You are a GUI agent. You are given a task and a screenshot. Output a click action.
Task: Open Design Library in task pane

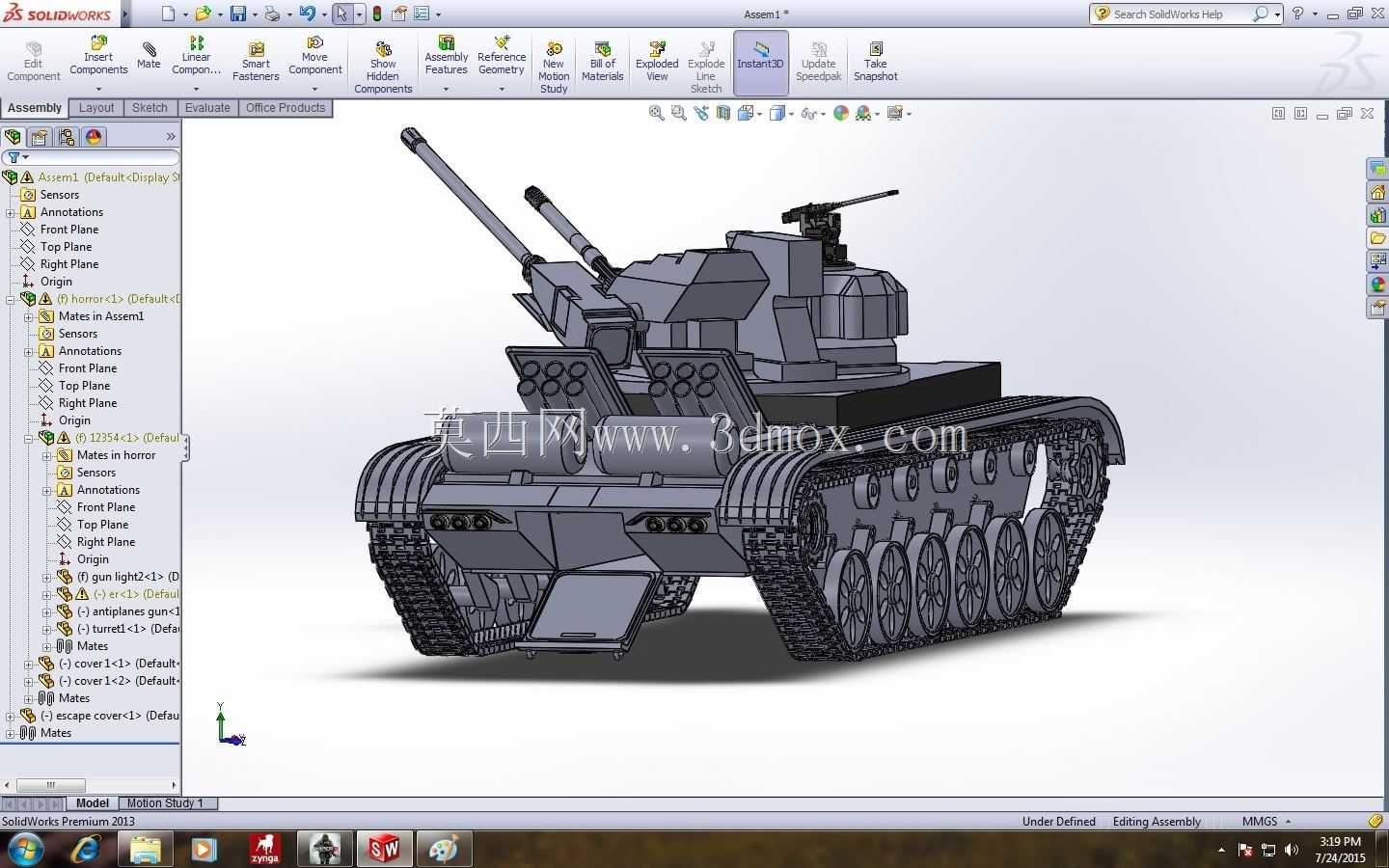1377,215
